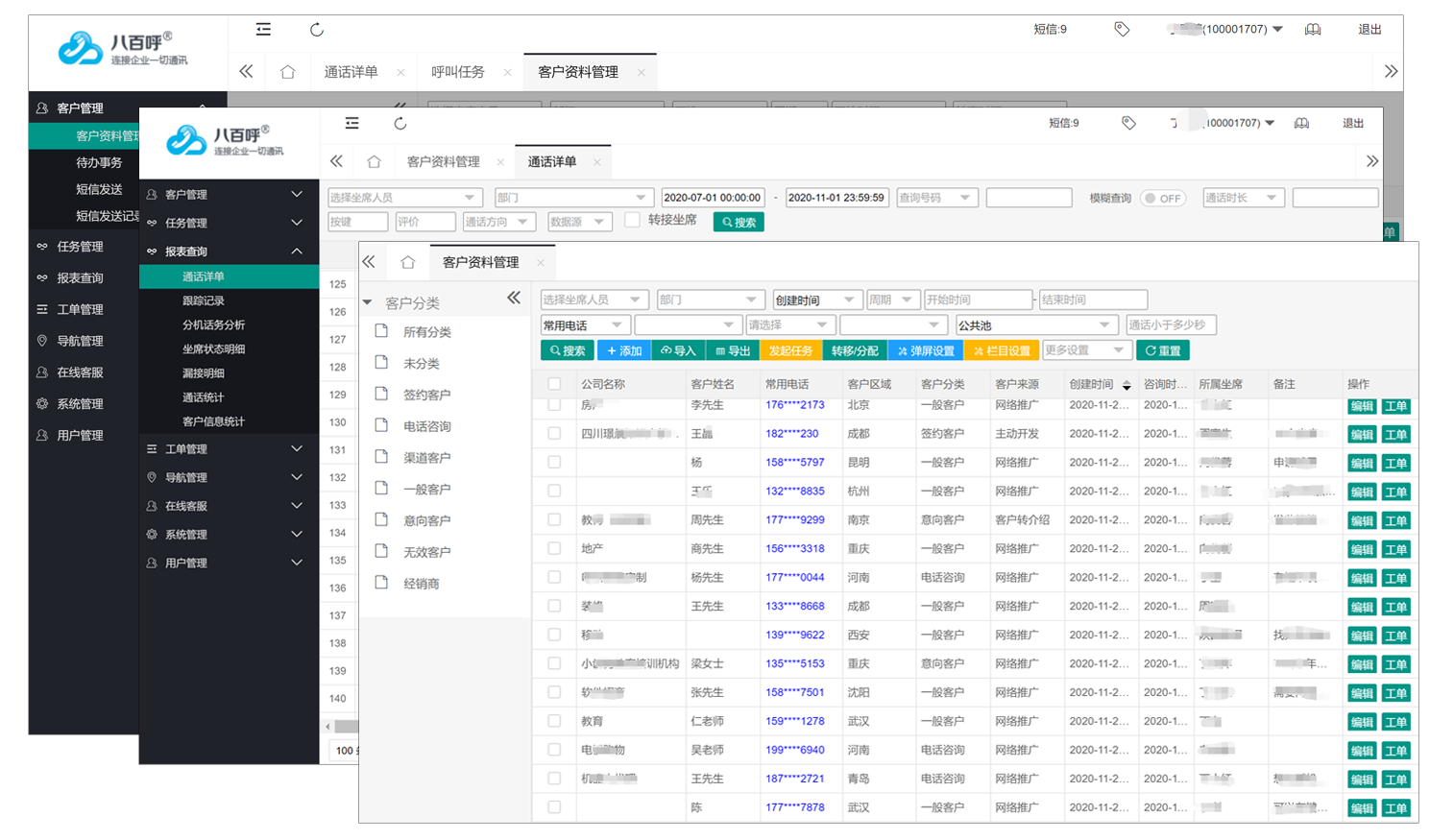Click the refresh icon in the topmost header bar
The width and height of the screenshot is (1454, 840).
317,30
